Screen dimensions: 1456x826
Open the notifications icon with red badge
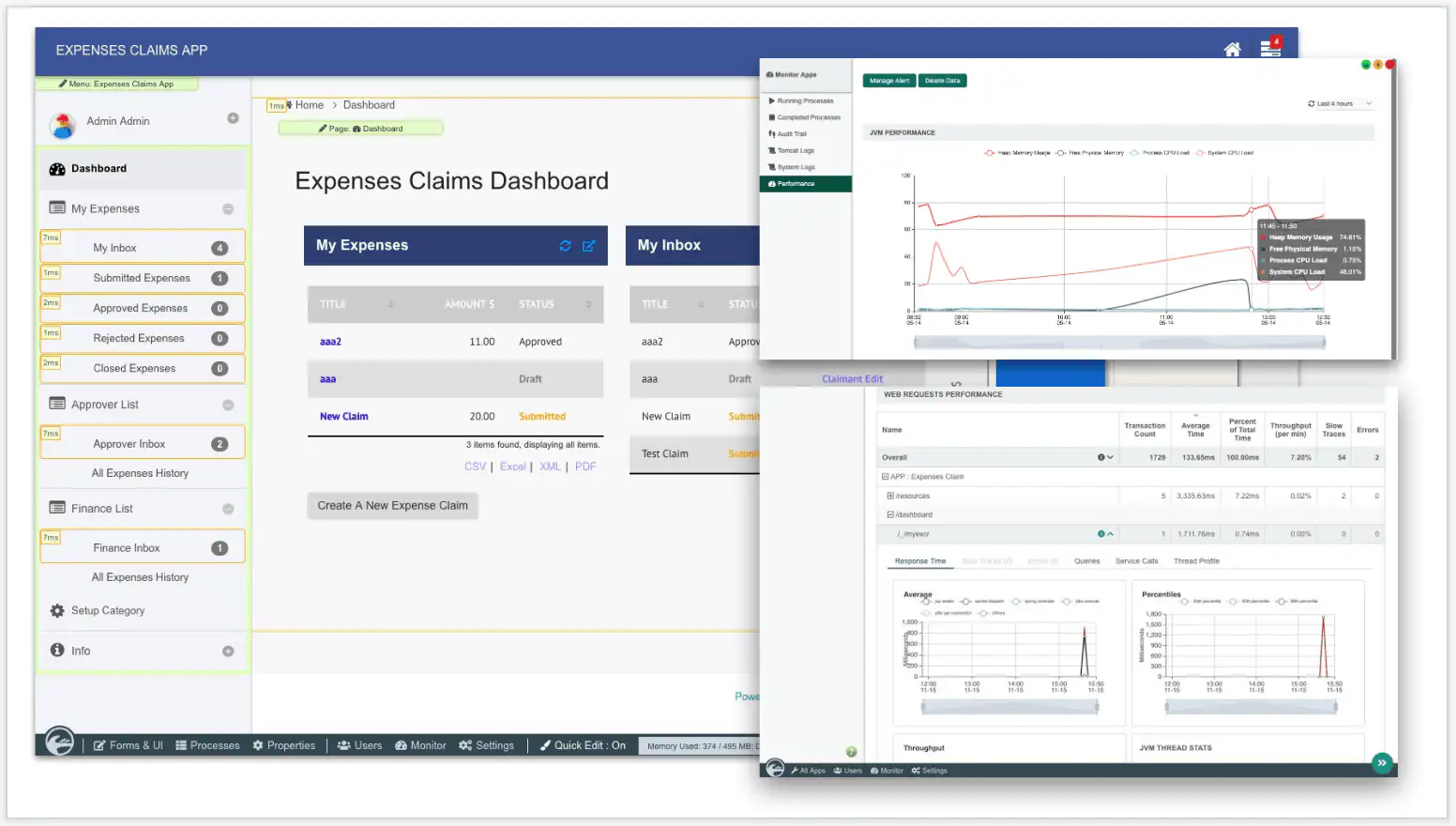click(x=1270, y=48)
